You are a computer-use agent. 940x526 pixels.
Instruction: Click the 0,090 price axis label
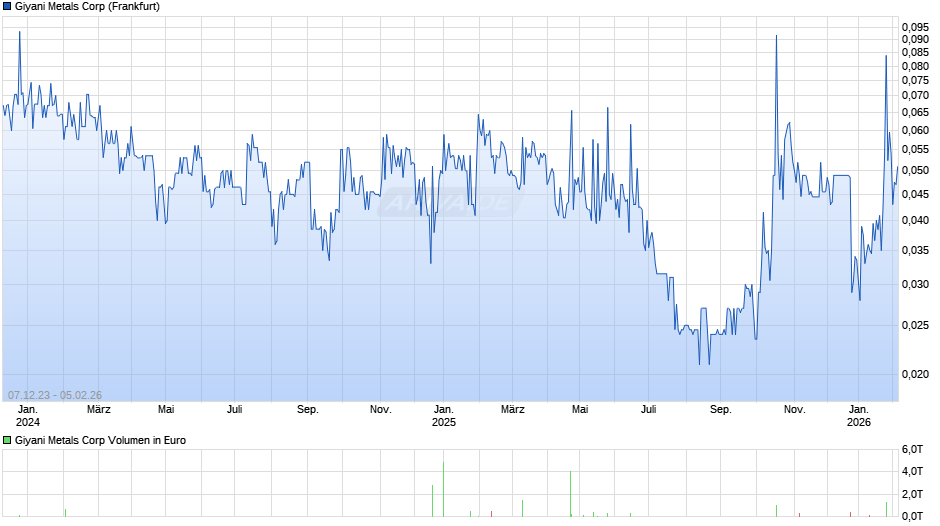pos(915,39)
